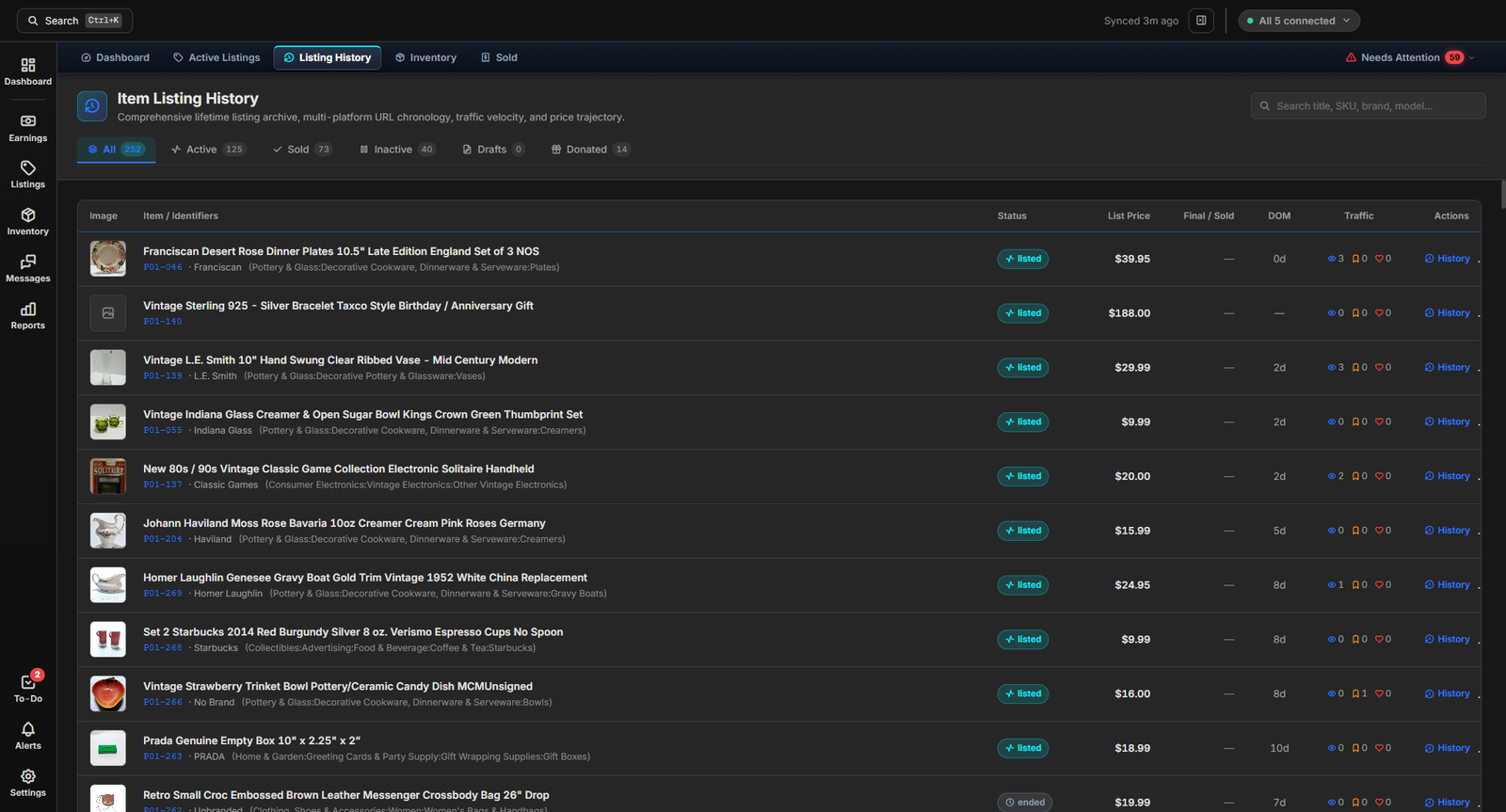Open Alerts bell in the sidebar

pyautogui.click(x=28, y=736)
